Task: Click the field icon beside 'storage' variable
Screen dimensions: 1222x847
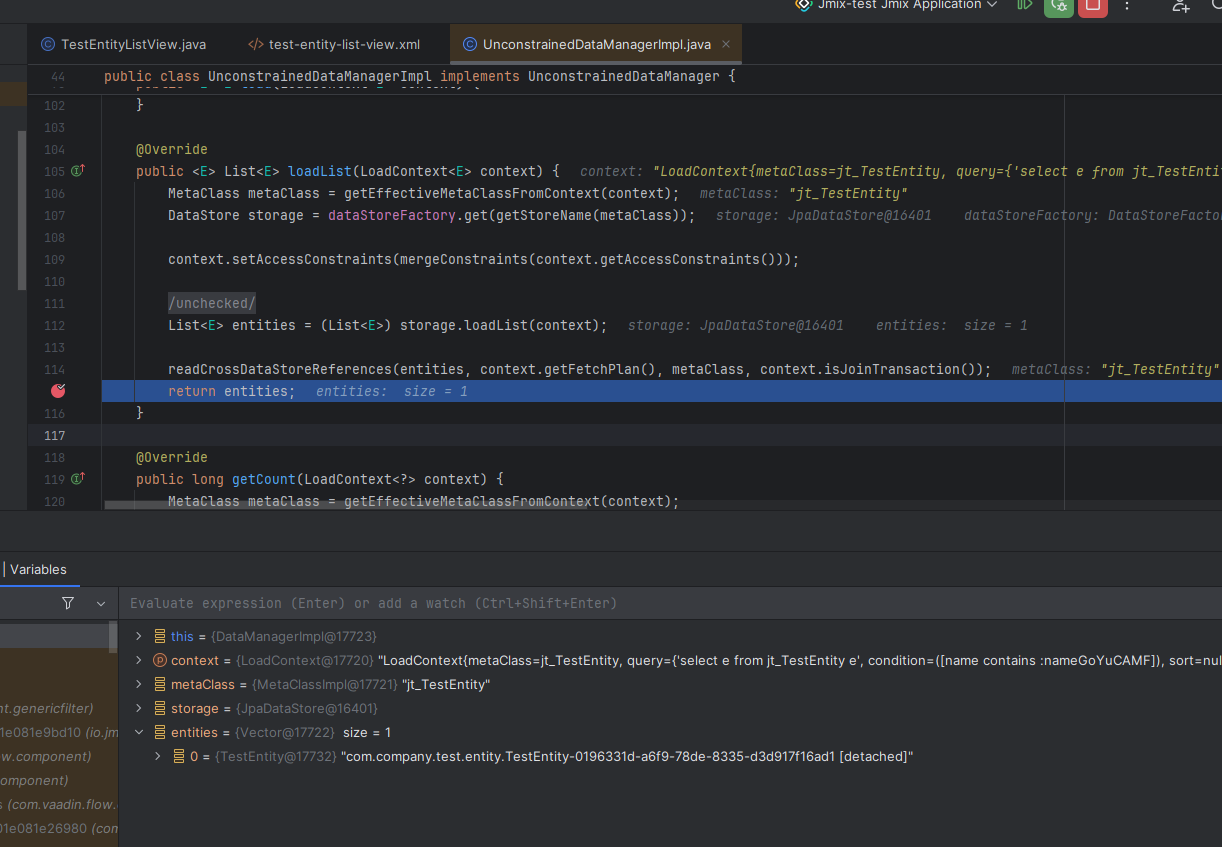Action: click(160, 708)
